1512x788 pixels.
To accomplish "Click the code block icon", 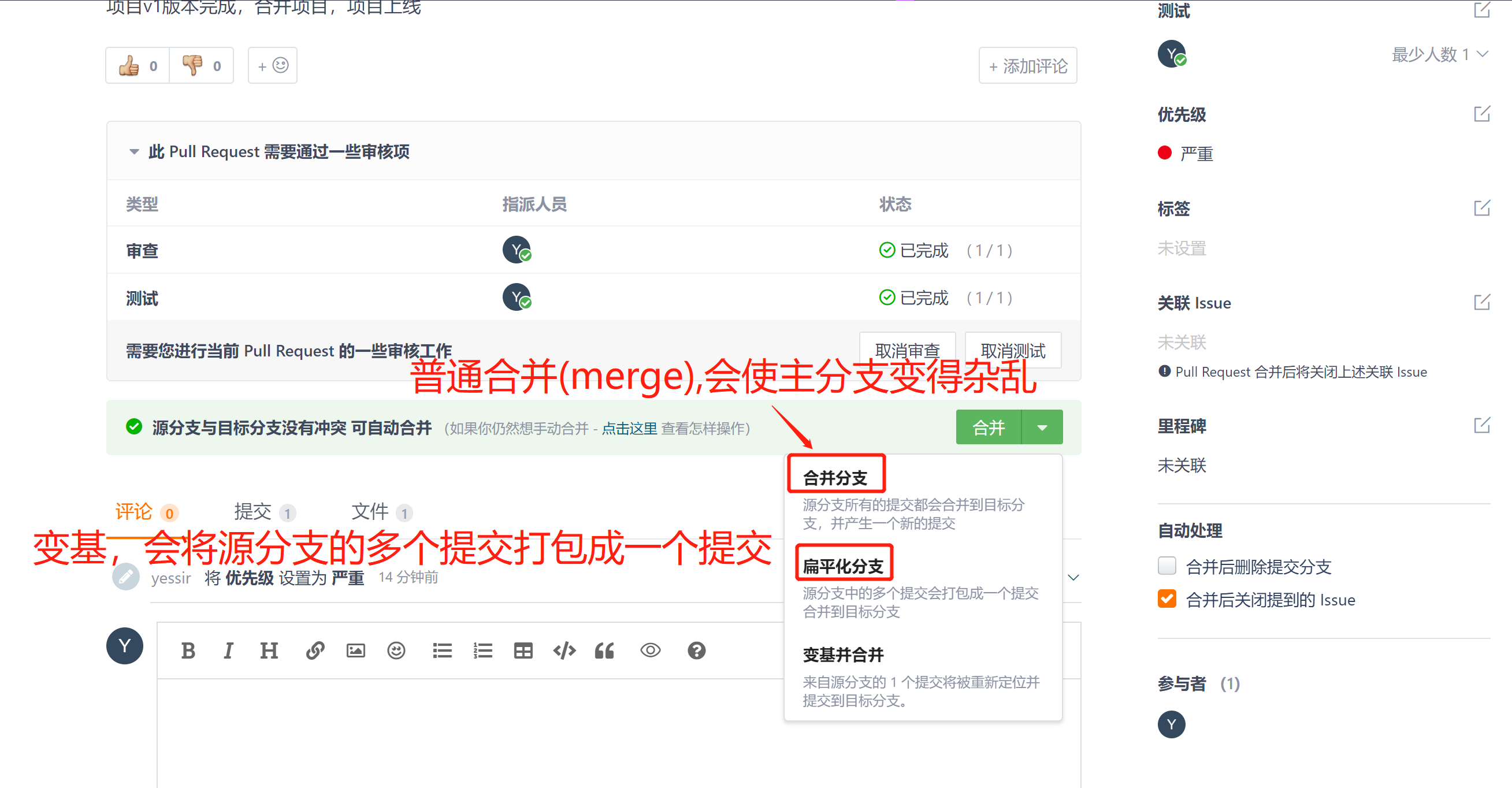I will pyautogui.click(x=564, y=651).
